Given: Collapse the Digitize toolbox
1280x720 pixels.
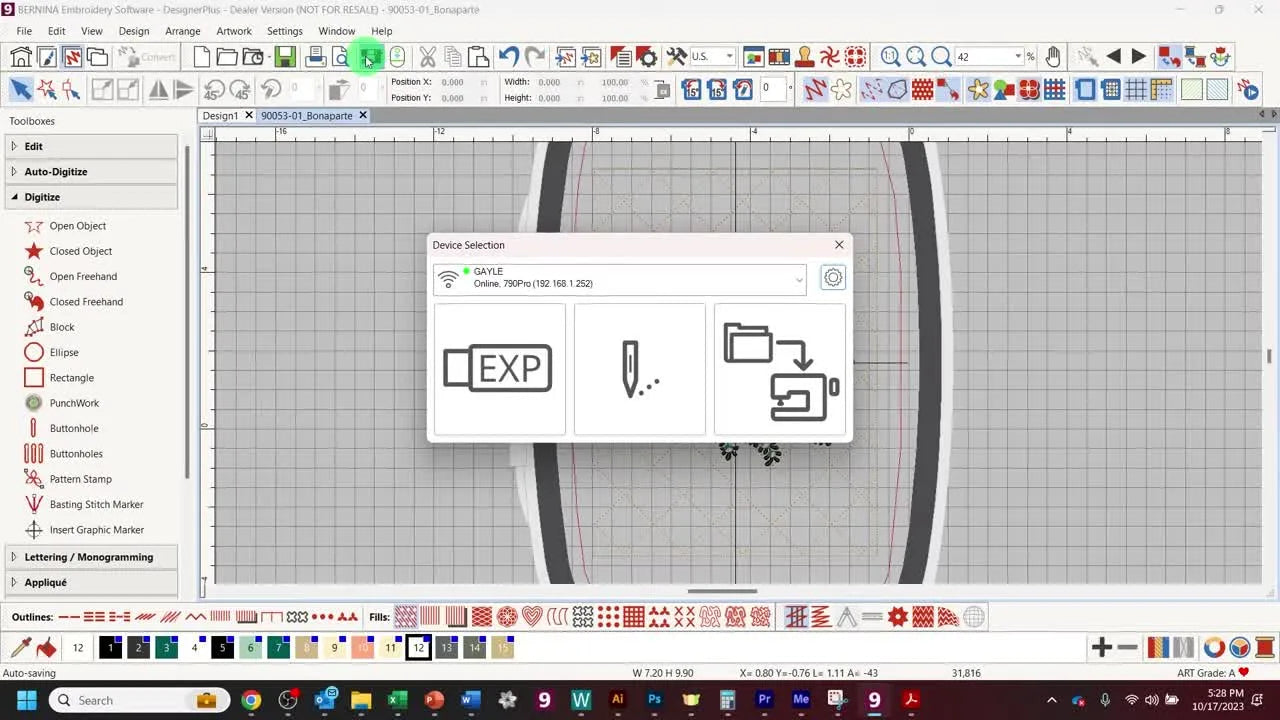Looking at the screenshot, I should [x=92, y=197].
